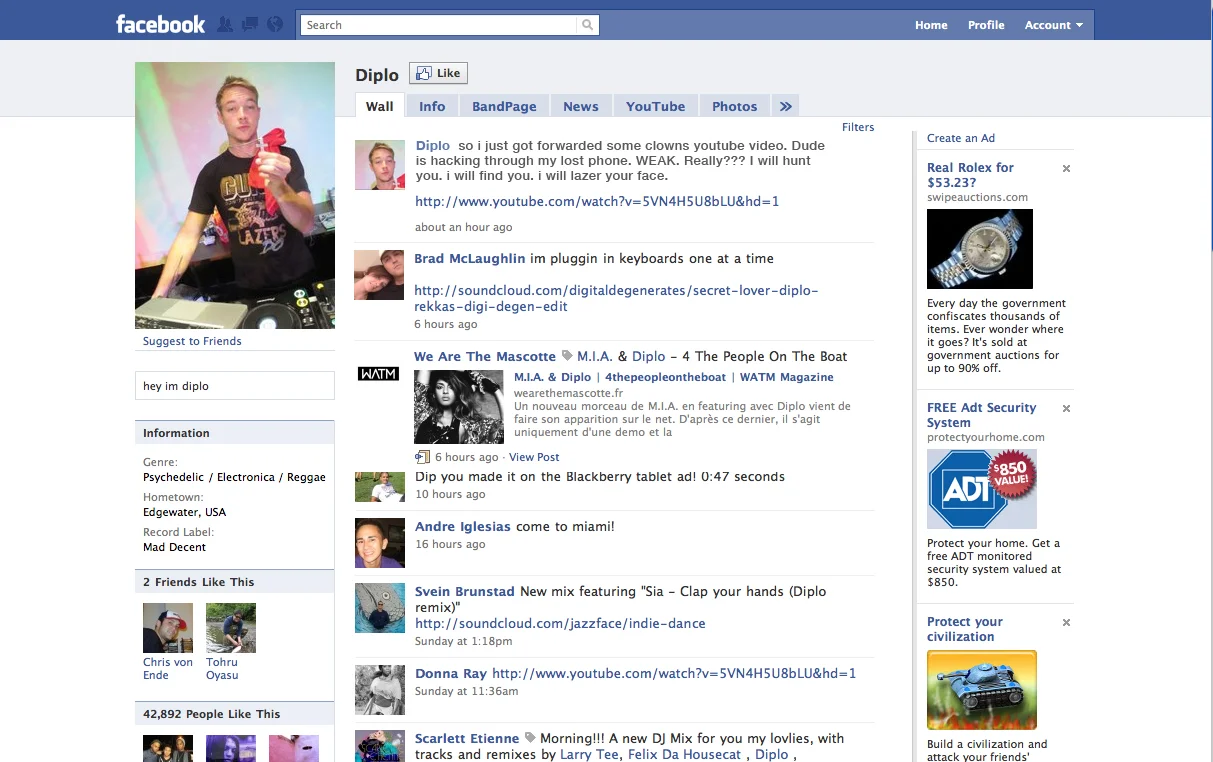The height and width of the screenshot is (762, 1213).
Task: Click the tank game ad image
Action: click(982, 690)
